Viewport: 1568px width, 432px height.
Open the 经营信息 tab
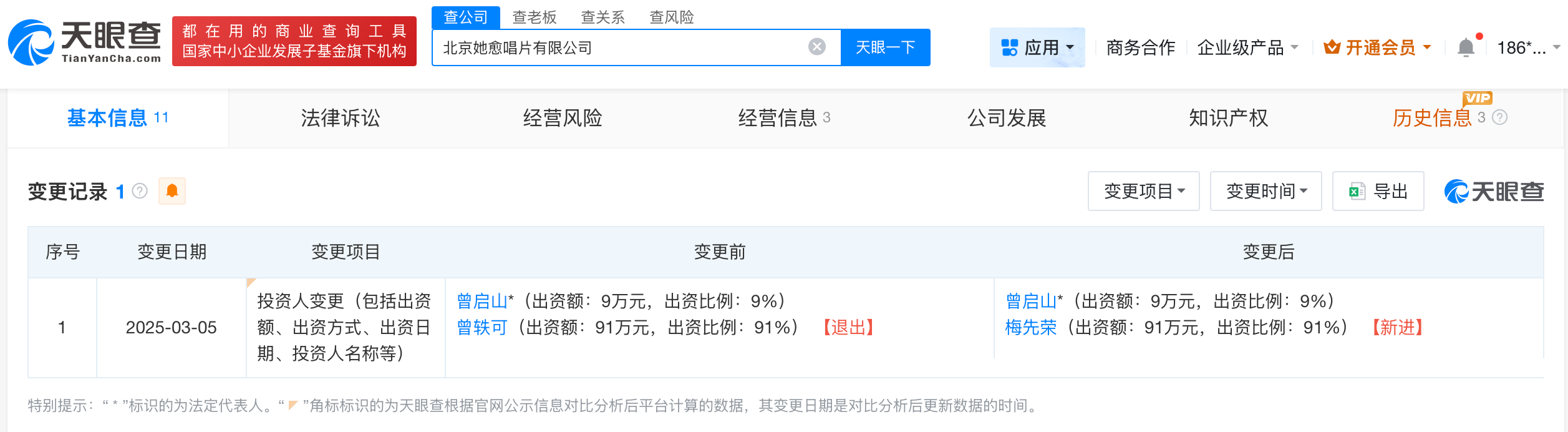pyautogui.click(x=779, y=118)
